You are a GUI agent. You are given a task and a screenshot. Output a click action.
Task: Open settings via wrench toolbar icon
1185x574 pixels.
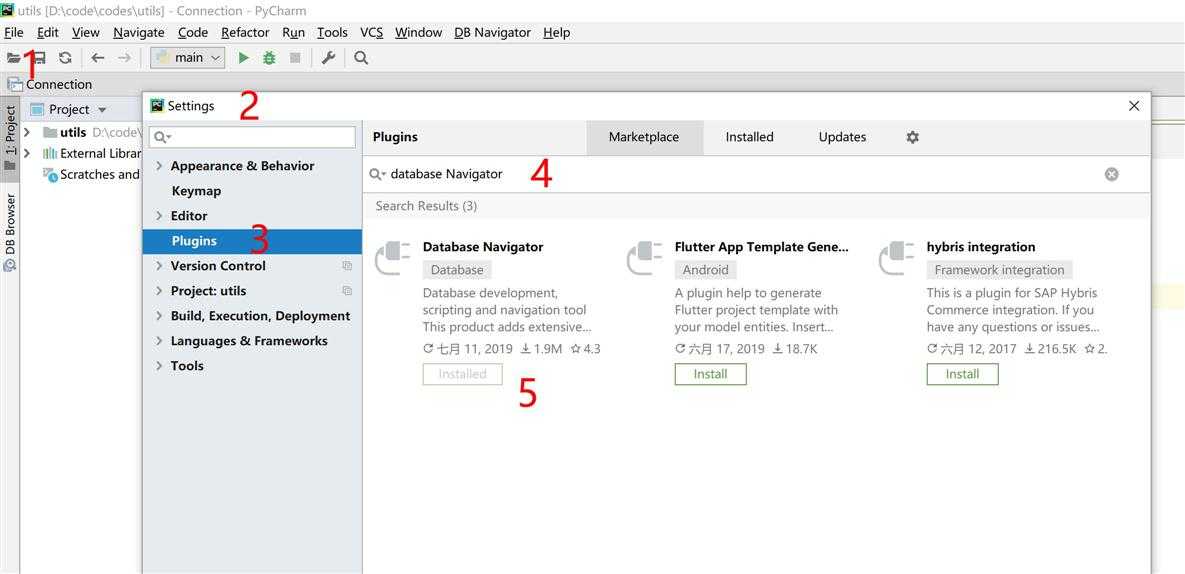tap(328, 57)
